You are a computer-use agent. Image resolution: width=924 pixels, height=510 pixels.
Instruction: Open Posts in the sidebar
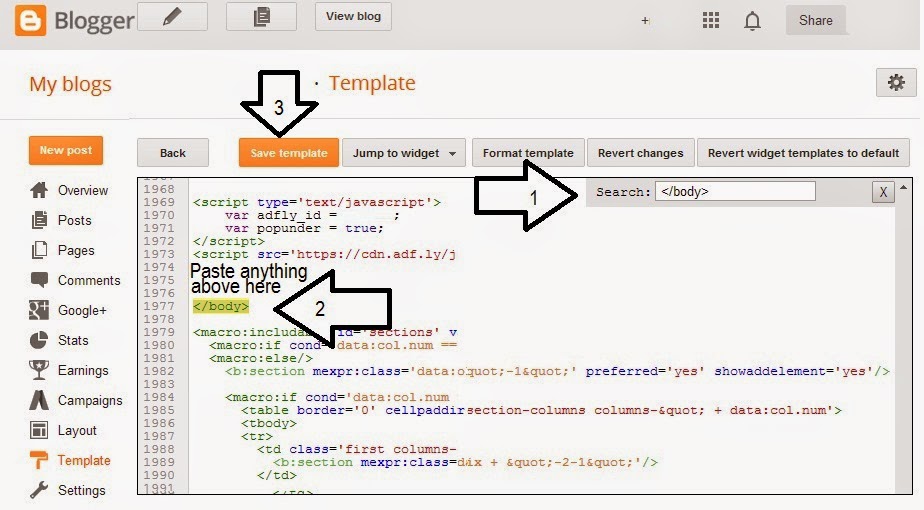tap(74, 221)
